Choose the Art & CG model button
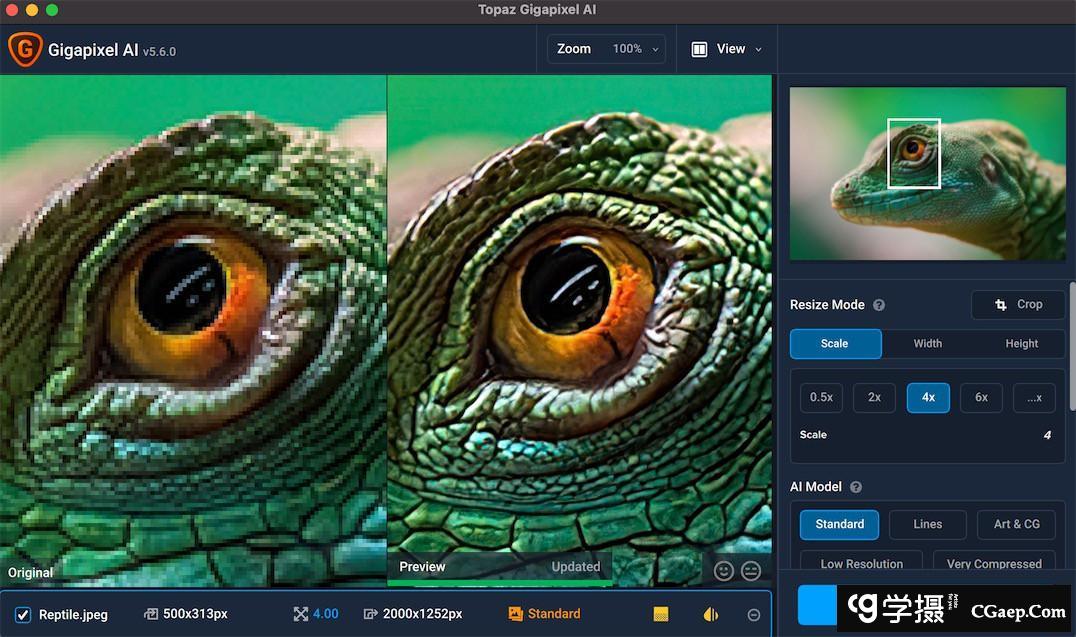The image size is (1076, 637). coord(1016,524)
